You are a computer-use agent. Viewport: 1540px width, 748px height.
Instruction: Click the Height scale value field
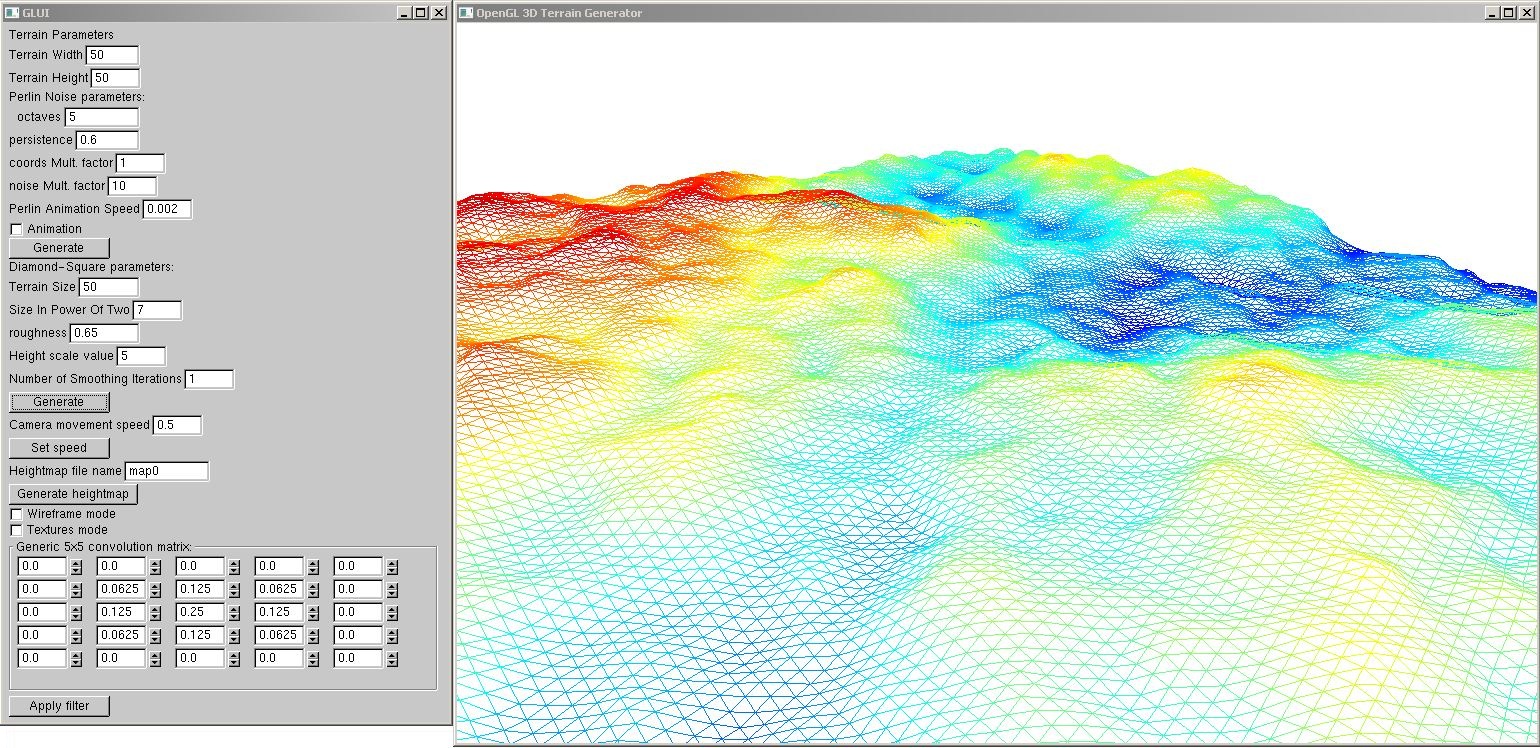point(142,356)
